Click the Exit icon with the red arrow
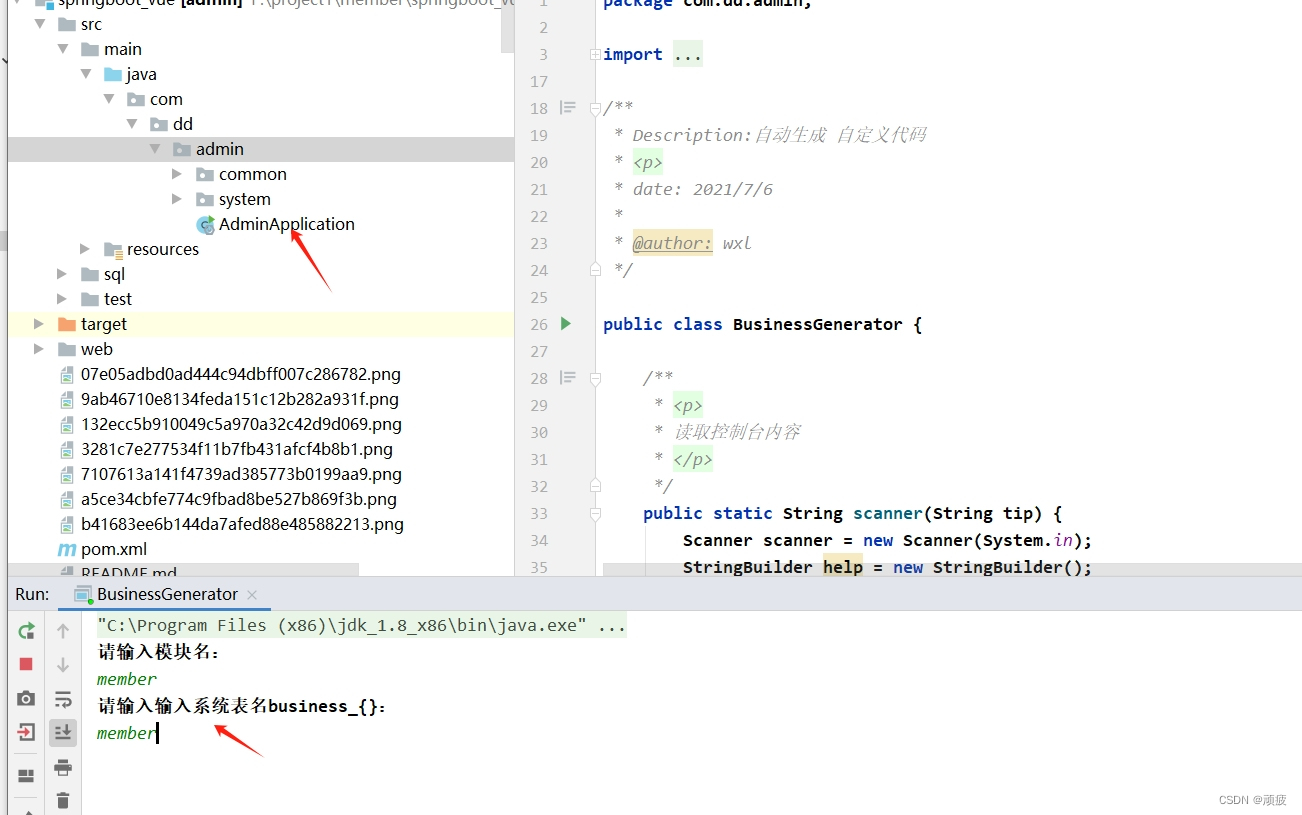The height and width of the screenshot is (815, 1302). pyautogui.click(x=26, y=732)
